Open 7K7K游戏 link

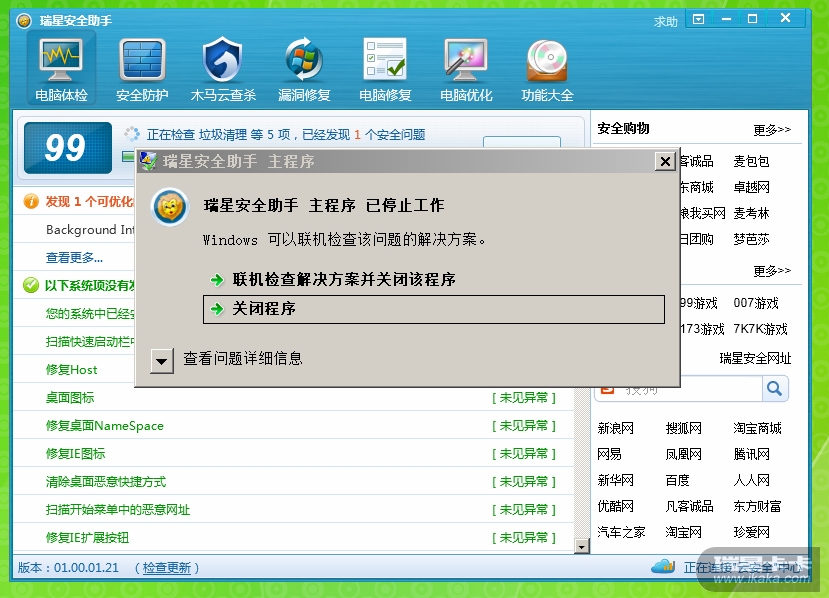[x=760, y=329]
